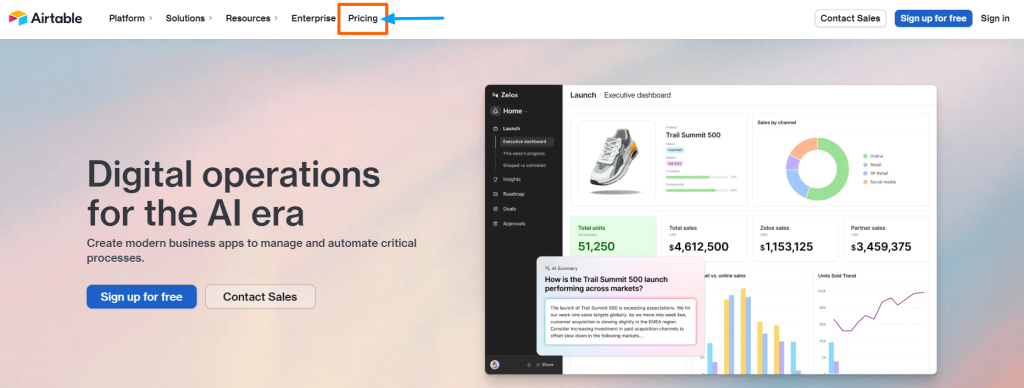Click the Sales by channel donut chart
Image resolution: width=1024 pixels, height=388 pixels.
coord(817,169)
